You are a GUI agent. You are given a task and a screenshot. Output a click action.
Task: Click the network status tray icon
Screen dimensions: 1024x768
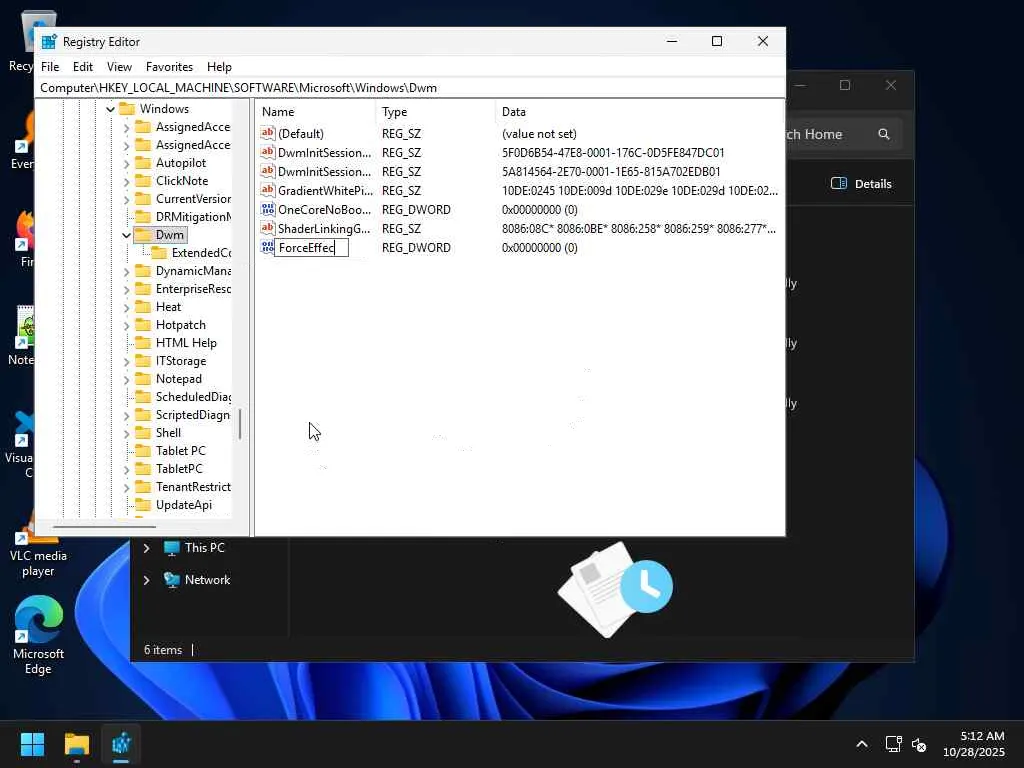pyautogui.click(x=893, y=744)
